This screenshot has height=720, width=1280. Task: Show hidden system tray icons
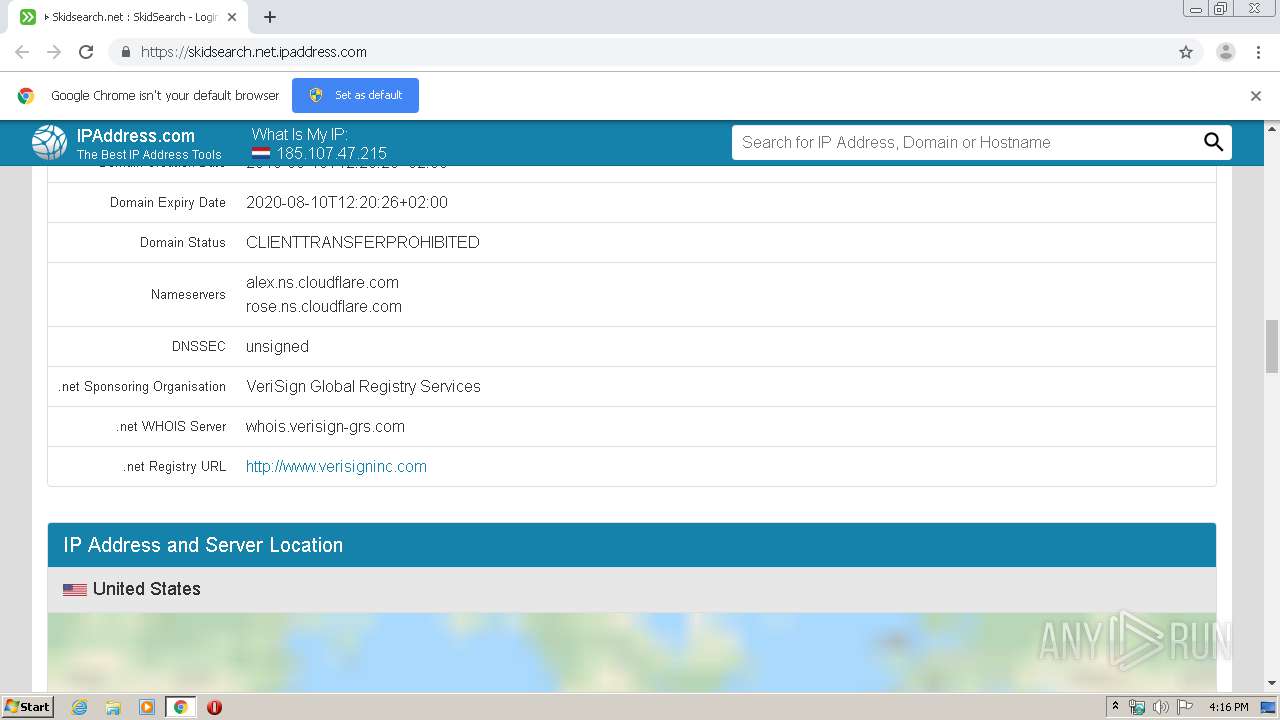click(1116, 707)
